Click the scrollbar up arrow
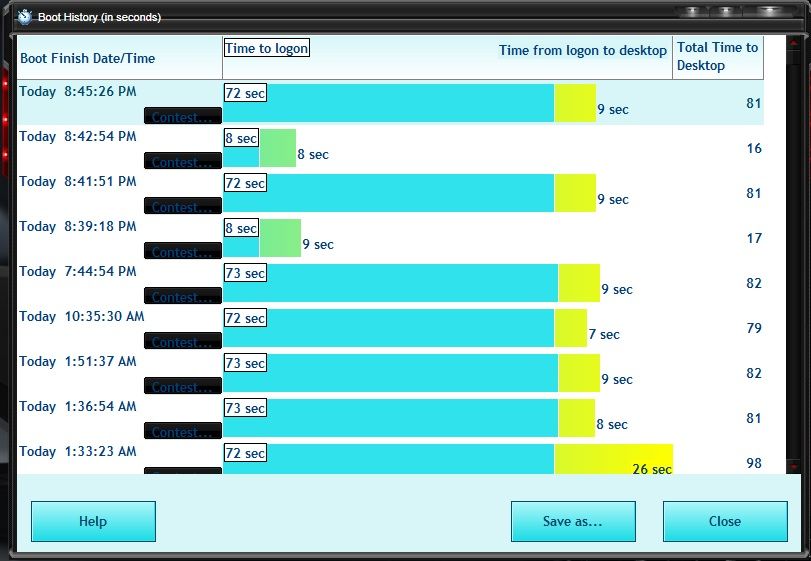 (x=794, y=44)
